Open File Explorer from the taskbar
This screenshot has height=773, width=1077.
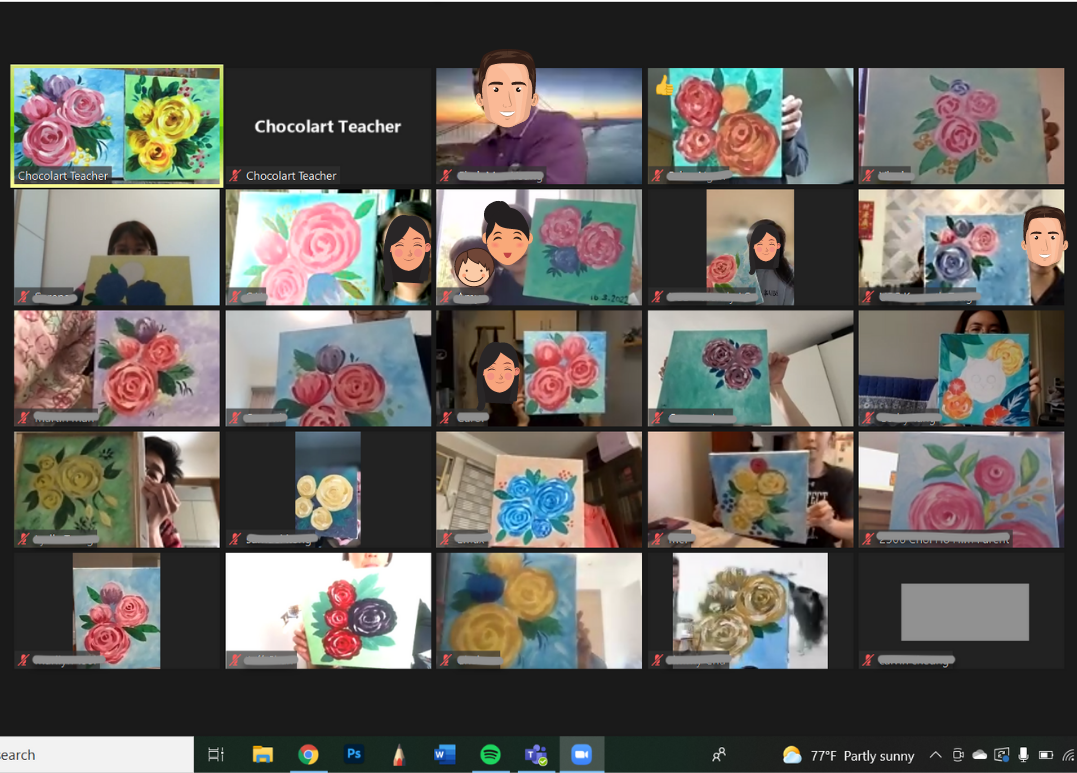(x=262, y=755)
